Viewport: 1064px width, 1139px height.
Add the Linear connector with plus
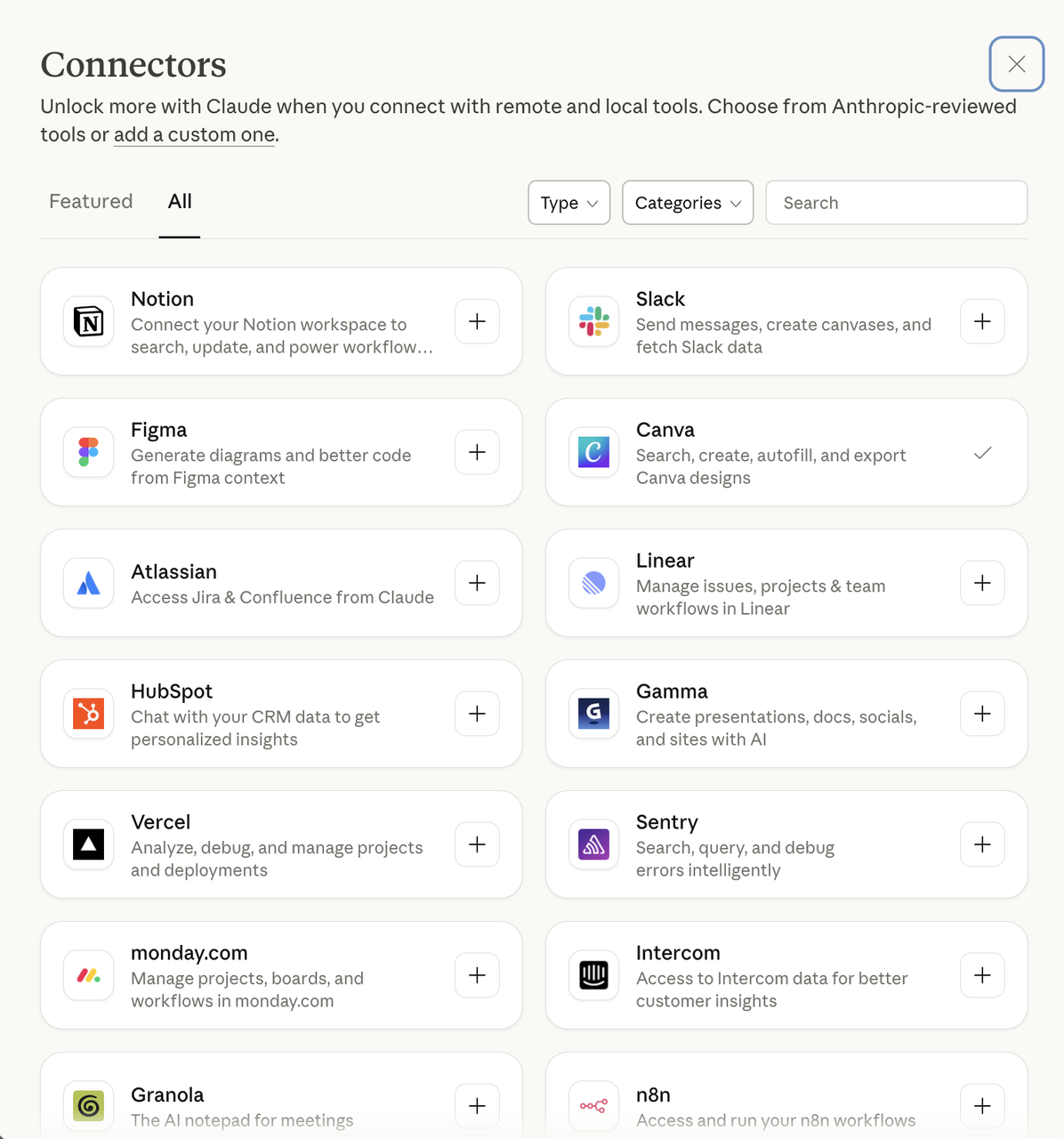[982, 583]
